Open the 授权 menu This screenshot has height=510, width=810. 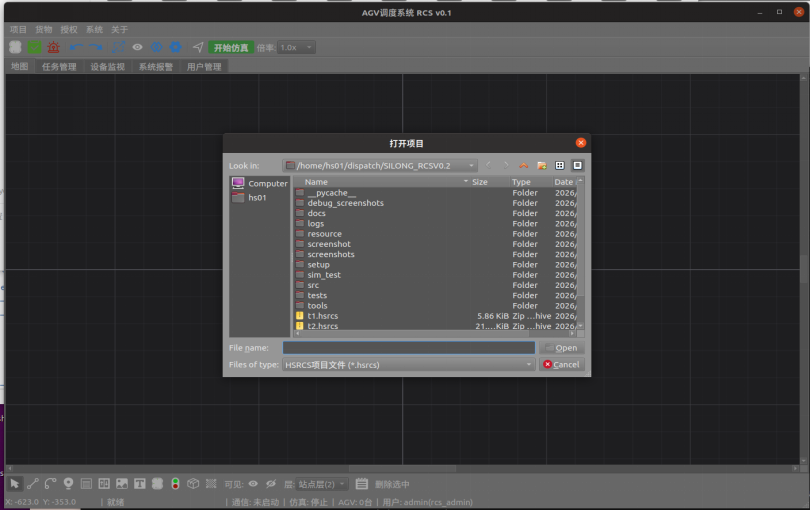tap(69, 29)
